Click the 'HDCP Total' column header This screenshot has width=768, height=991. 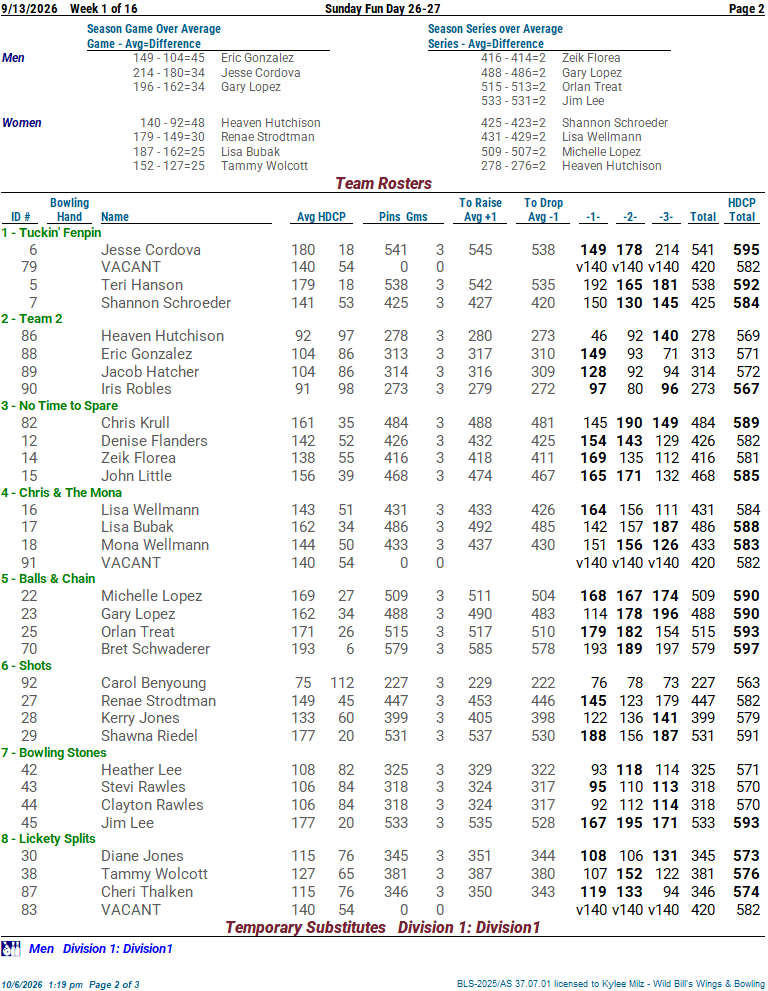741,210
